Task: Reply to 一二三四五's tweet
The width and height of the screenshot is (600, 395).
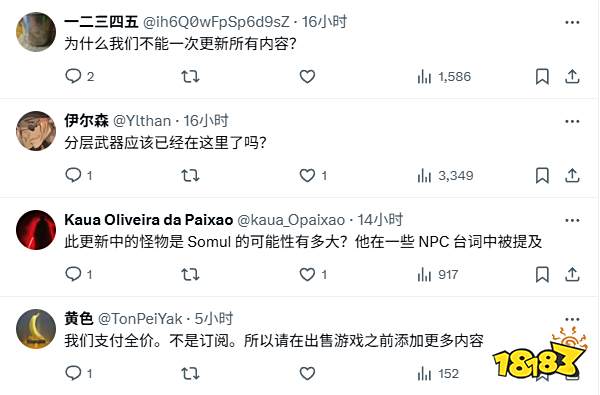Action: pyautogui.click(x=79, y=77)
